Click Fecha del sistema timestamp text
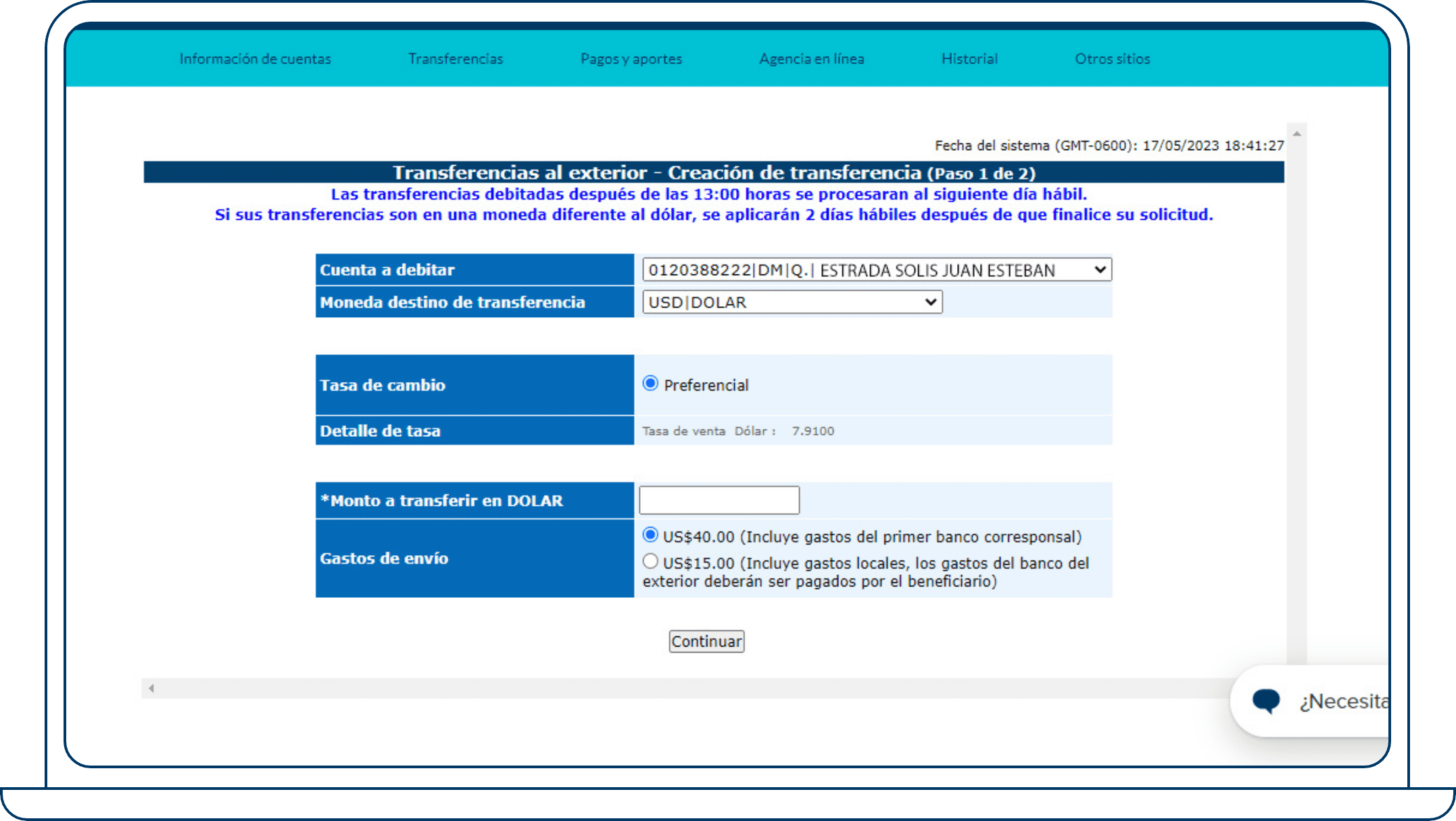 point(1109,145)
